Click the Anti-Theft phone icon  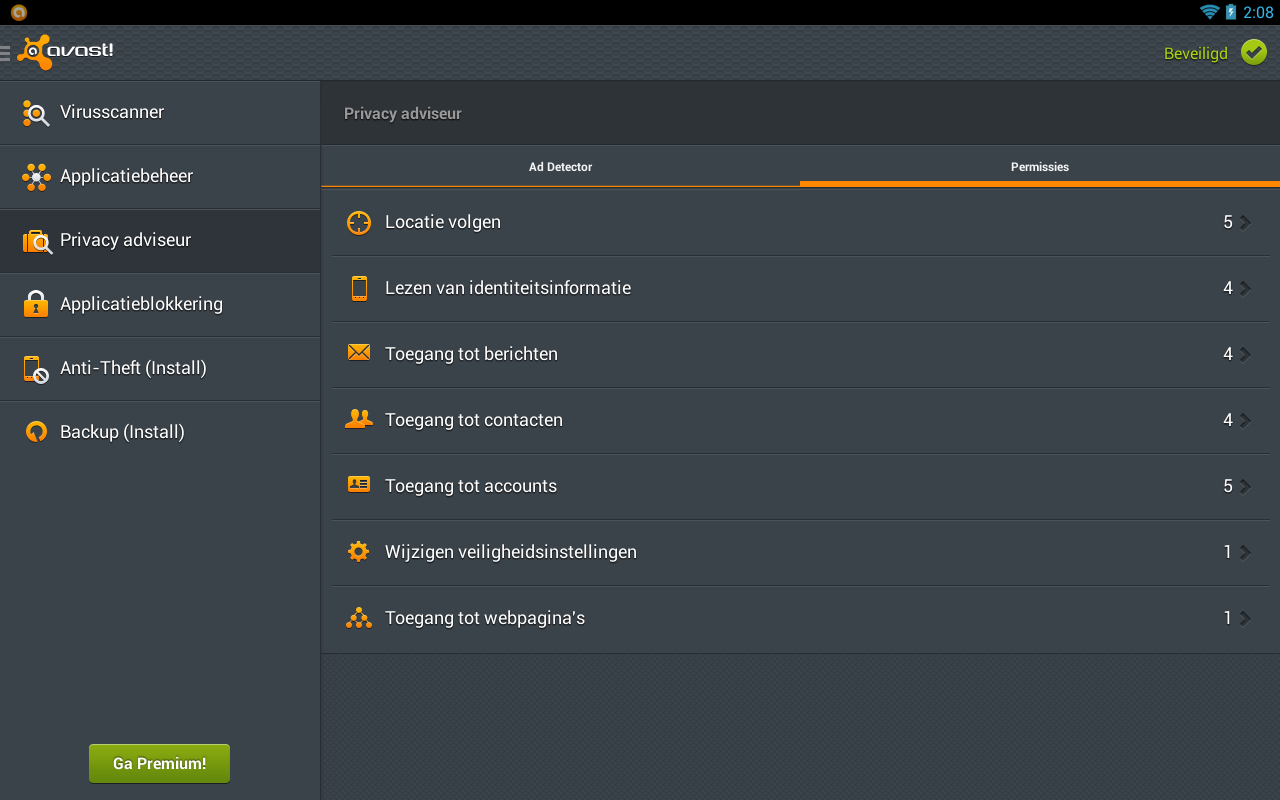click(x=36, y=369)
